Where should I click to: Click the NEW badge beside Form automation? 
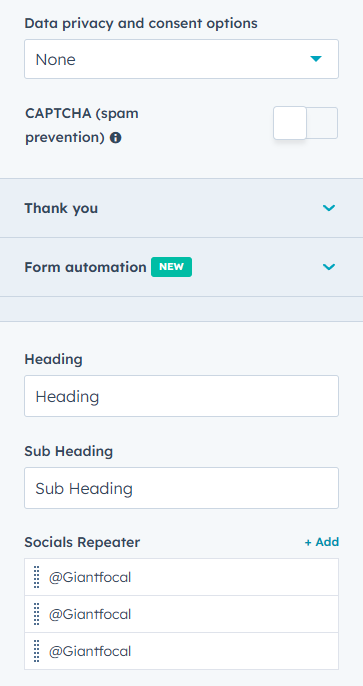click(x=171, y=267)
